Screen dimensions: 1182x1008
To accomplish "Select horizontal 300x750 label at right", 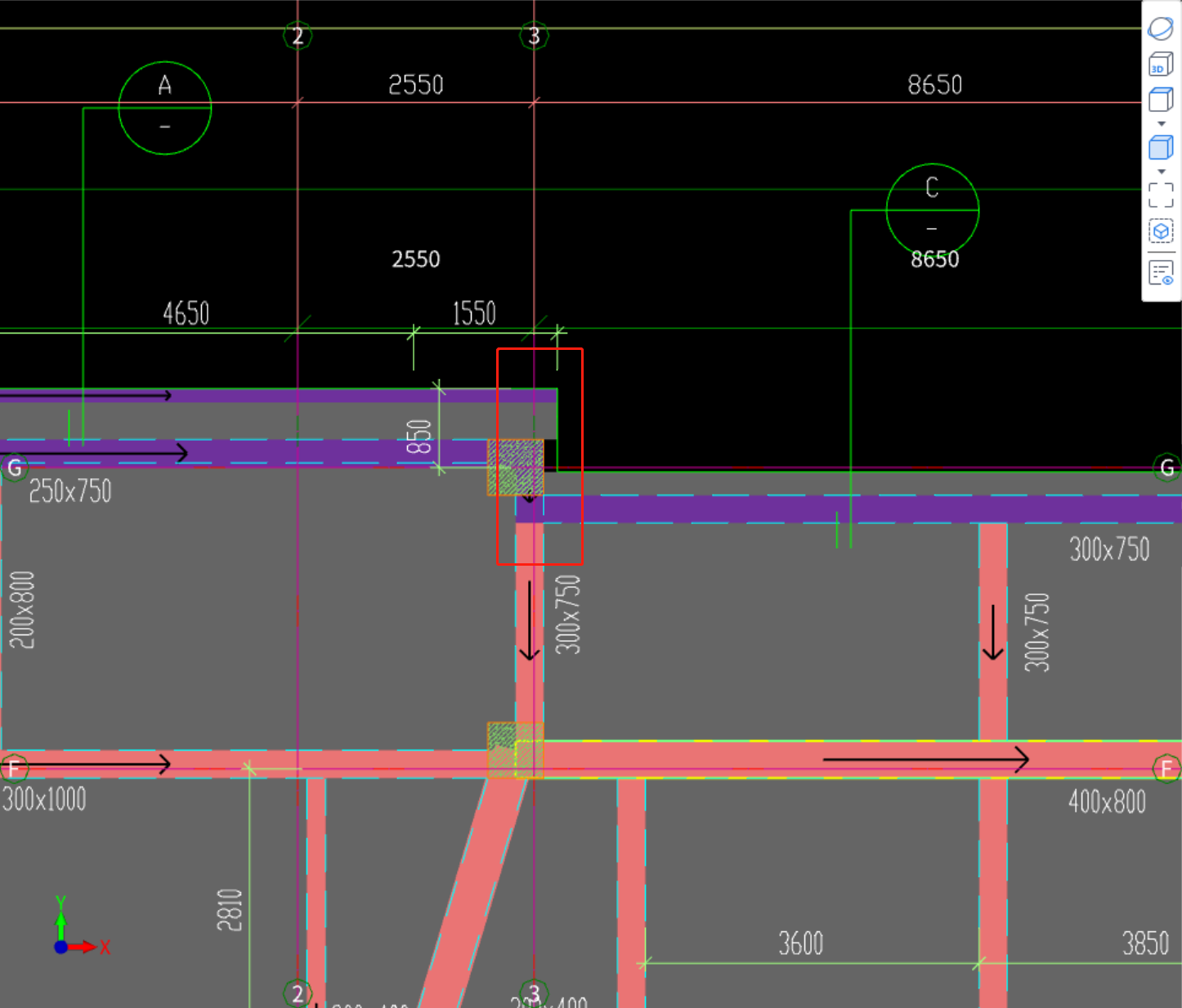I will tap(1109, 549).
